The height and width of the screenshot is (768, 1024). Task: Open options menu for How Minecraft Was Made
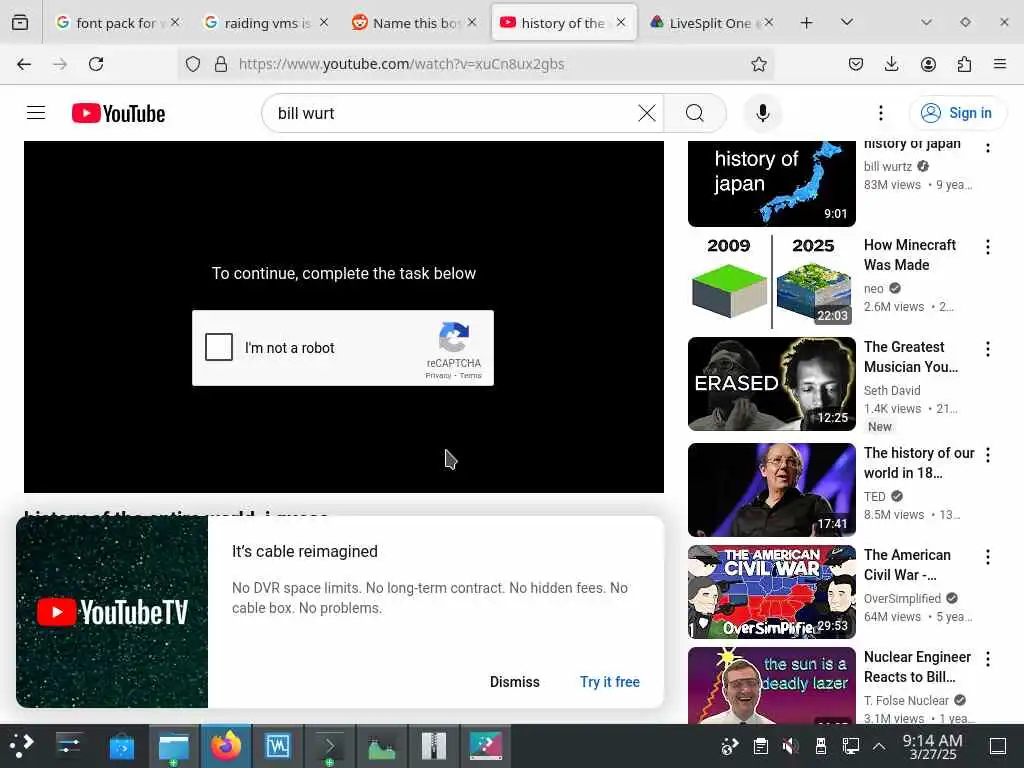pos(987,247)
